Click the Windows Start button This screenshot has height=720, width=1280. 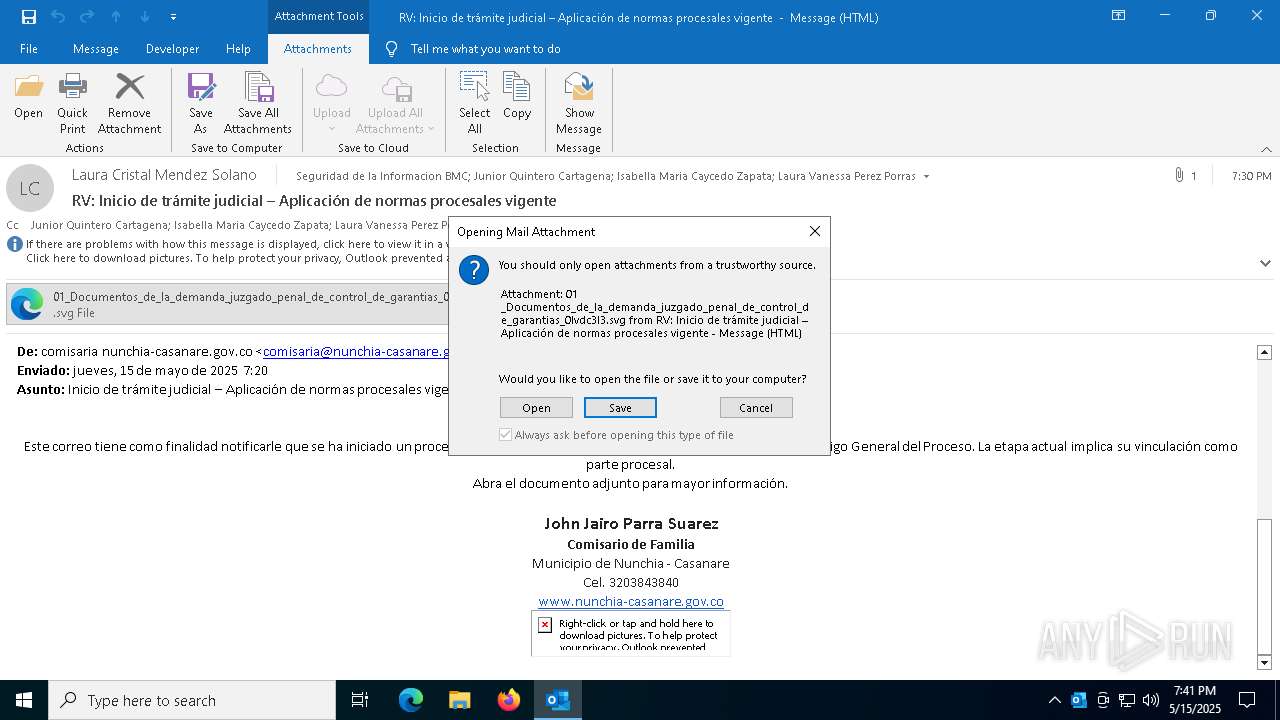coord(24,700)
